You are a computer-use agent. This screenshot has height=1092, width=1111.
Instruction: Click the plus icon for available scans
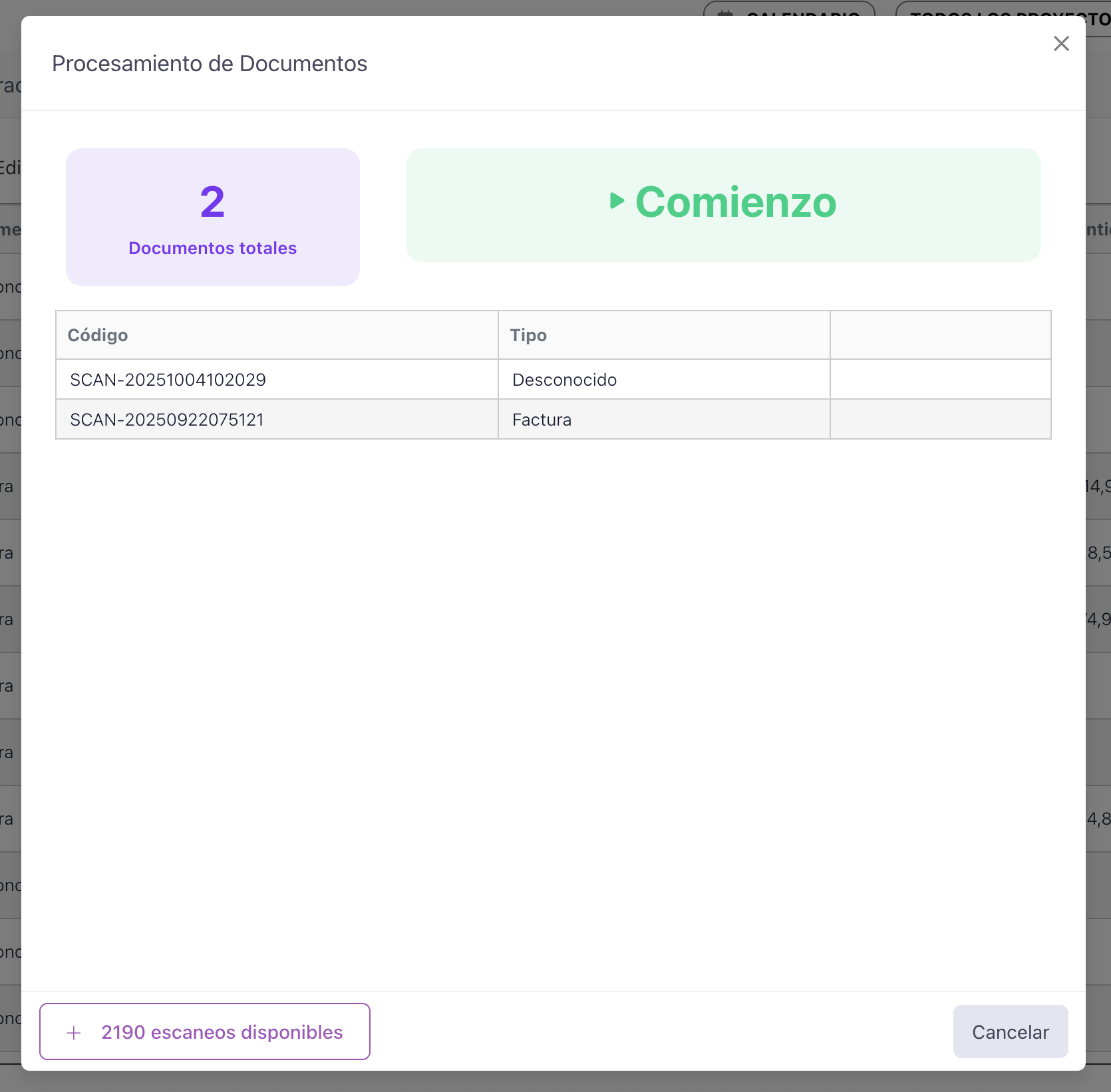coord(74,1032)
